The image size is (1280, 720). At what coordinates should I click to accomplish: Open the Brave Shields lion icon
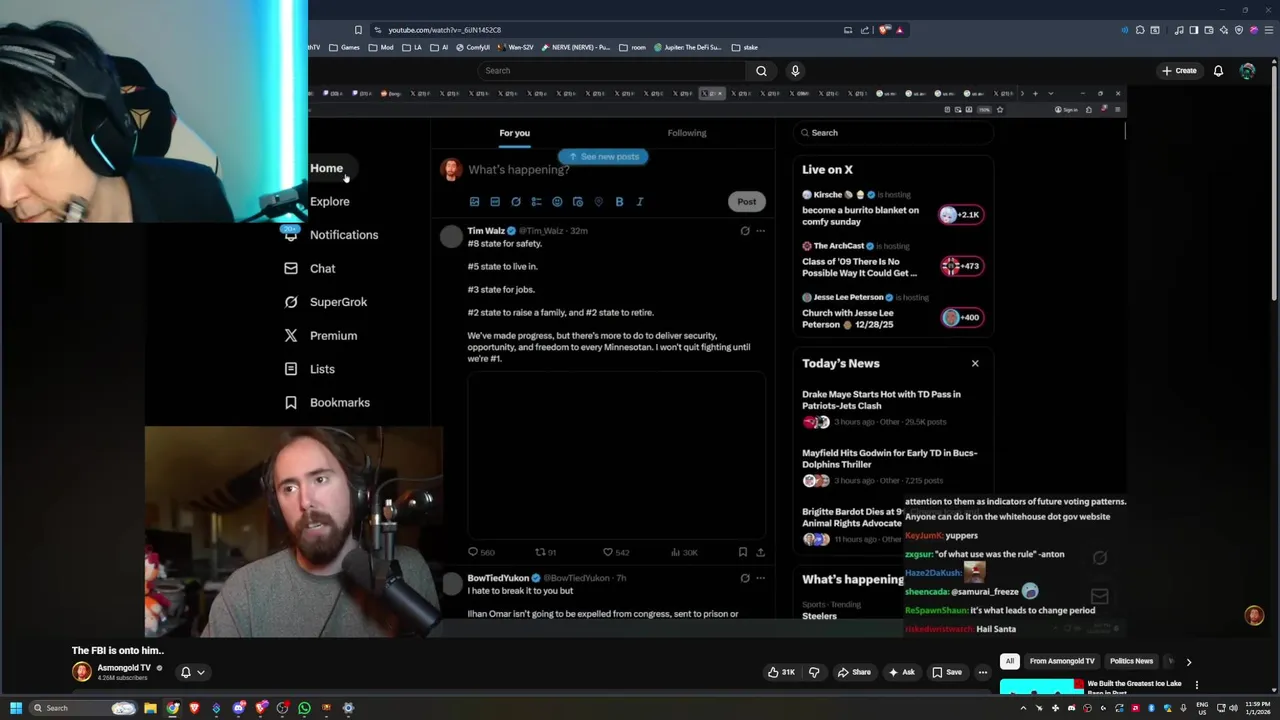point(884,30)
